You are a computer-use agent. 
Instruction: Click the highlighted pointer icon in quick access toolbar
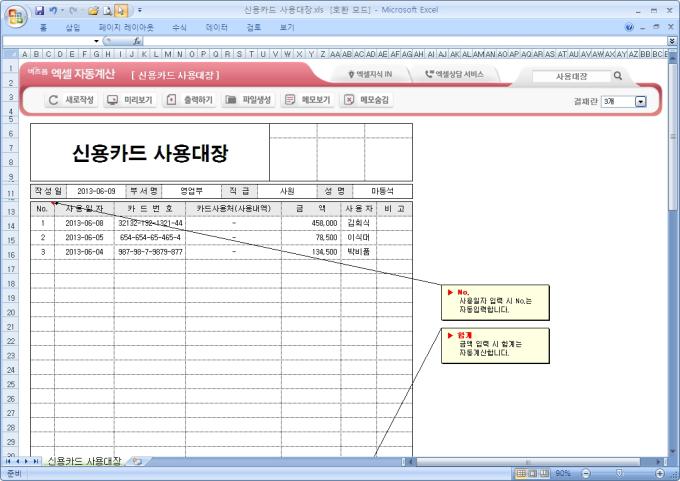point(121,10)
